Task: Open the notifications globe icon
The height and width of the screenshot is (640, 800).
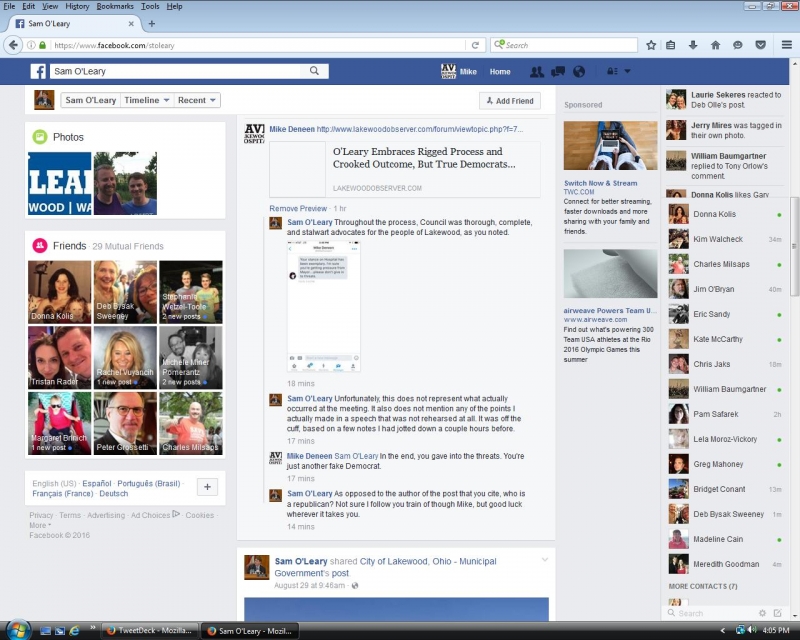Action: (580, 72)
